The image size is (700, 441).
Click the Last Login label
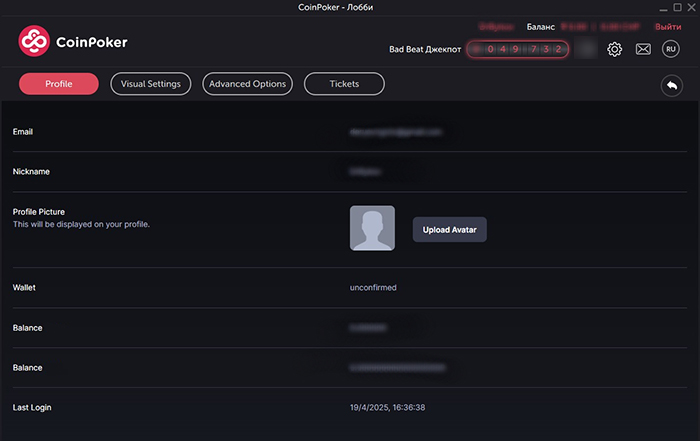coord(32,408)
